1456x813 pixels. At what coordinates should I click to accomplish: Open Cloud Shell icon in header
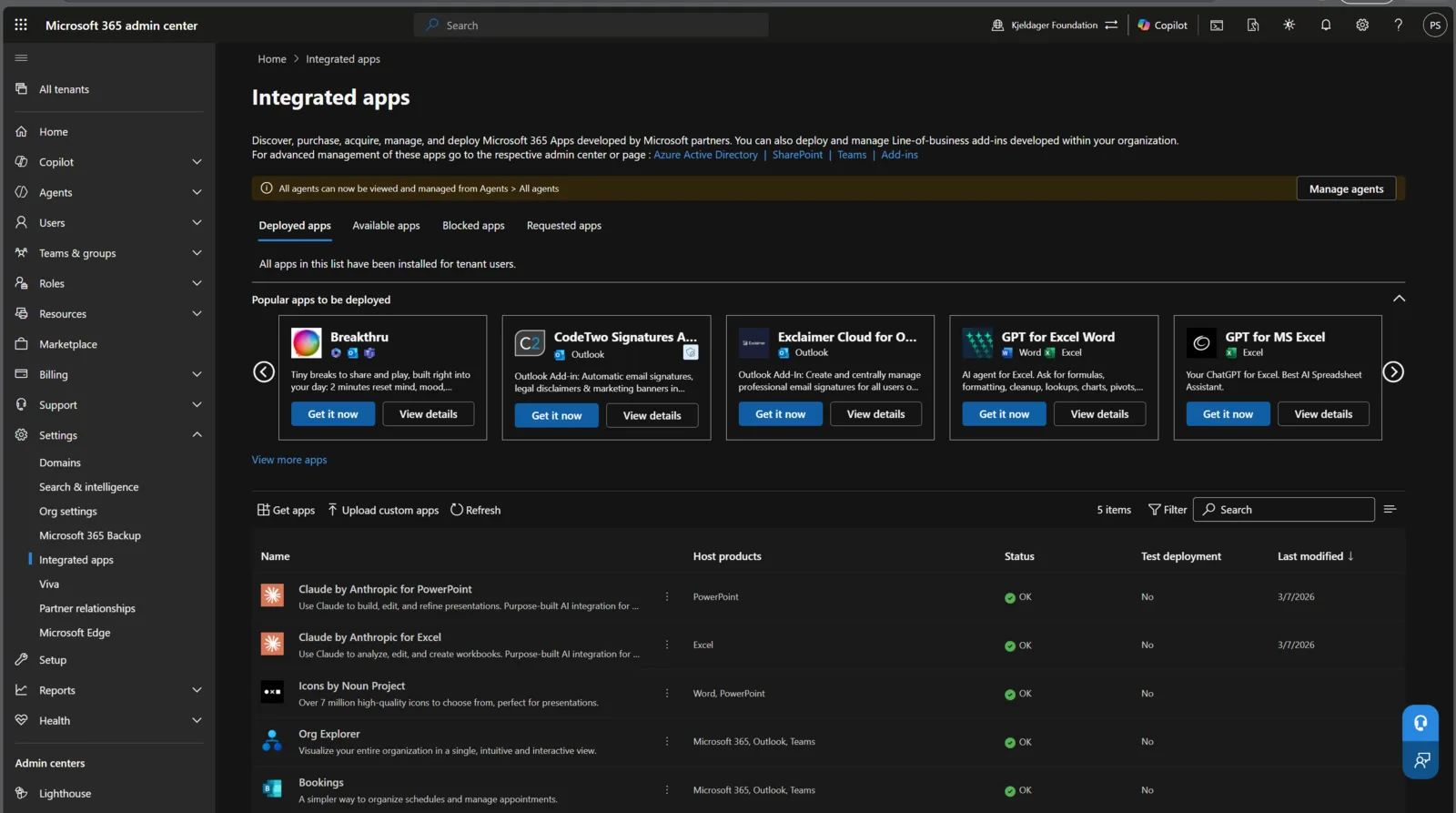(x=1217, y=25)
